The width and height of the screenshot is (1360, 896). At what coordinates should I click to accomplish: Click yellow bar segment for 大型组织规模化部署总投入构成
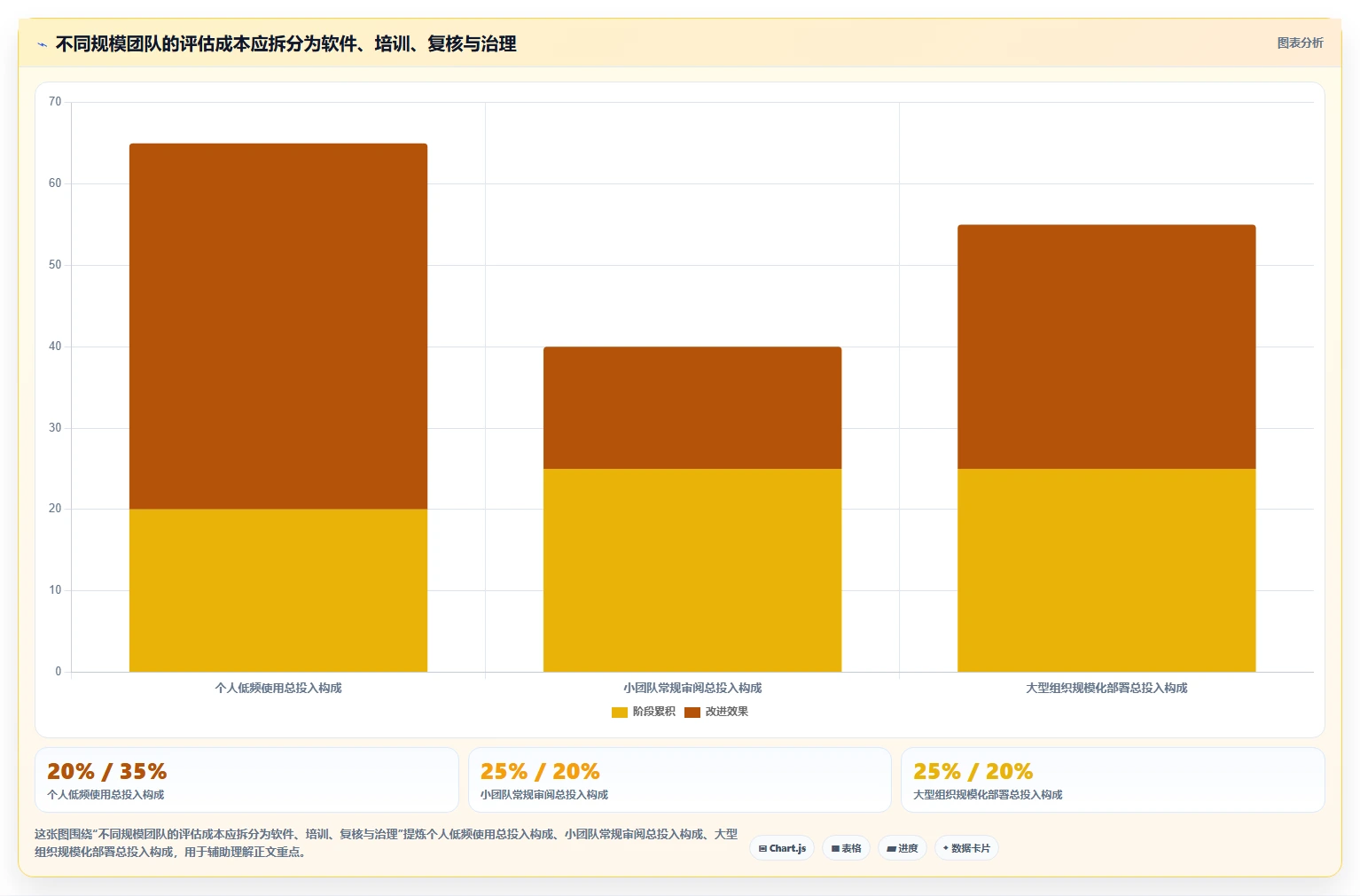tap(1106, 570)
